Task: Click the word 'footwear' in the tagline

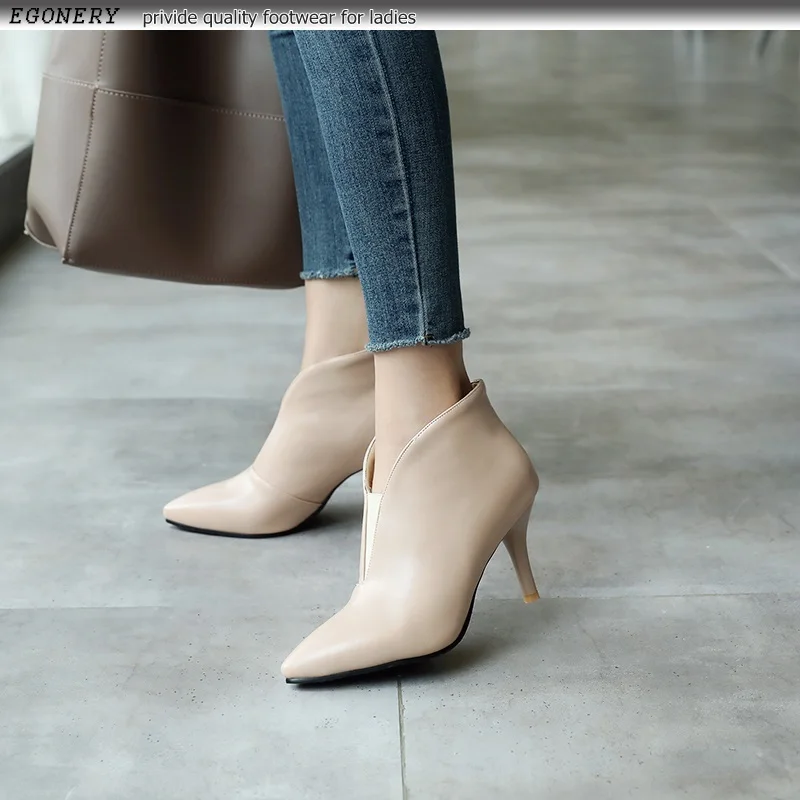Action: (294, 18)
